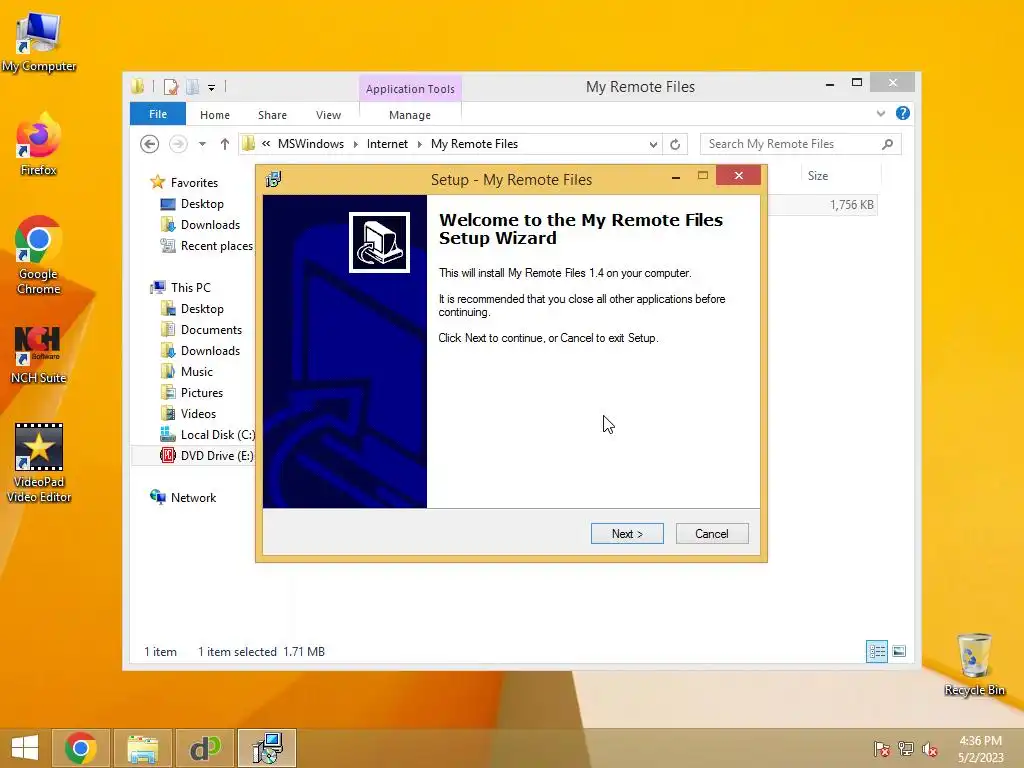Viewport: 1024px width, 768px height.
Task: Open File Explorer from the taskbar
Action: (143, 748)
